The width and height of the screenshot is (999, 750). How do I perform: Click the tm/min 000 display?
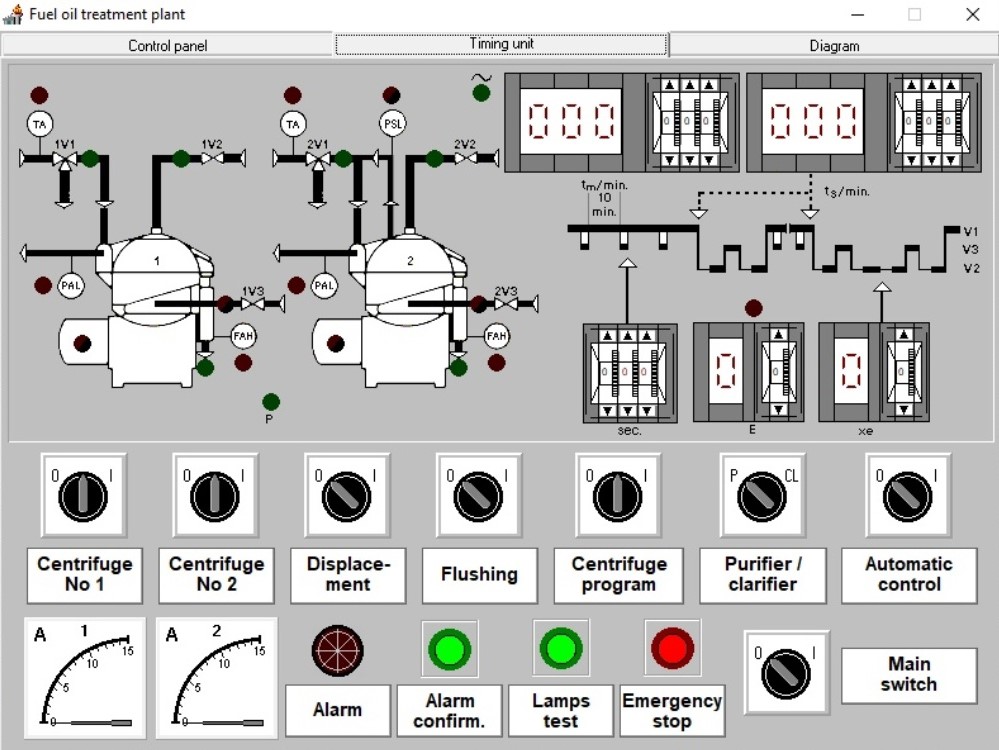[570, 121]
